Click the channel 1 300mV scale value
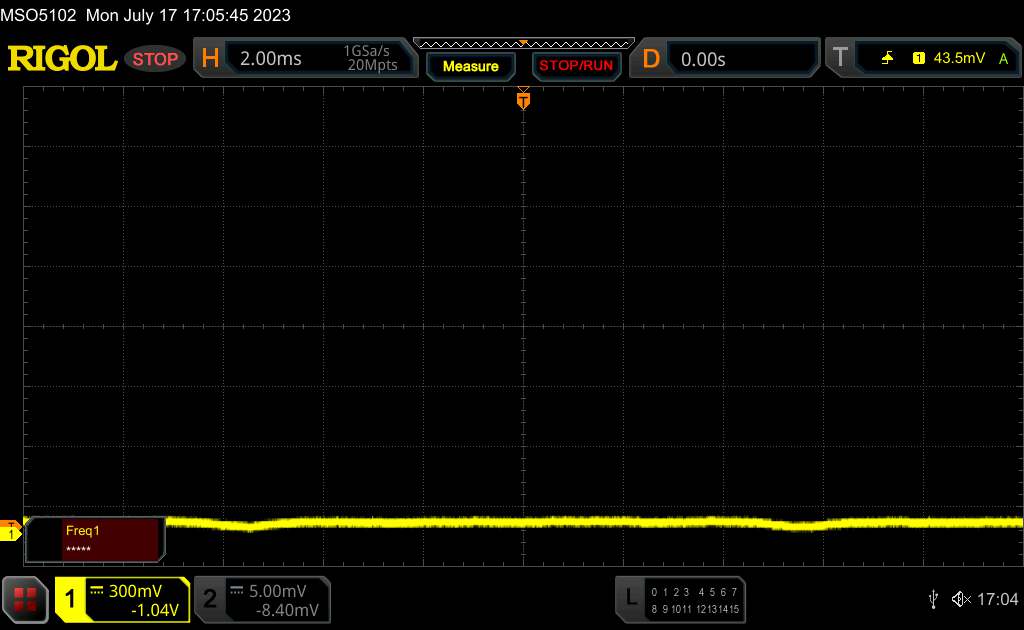The image size is (1024, 630). tap(135, 591)
